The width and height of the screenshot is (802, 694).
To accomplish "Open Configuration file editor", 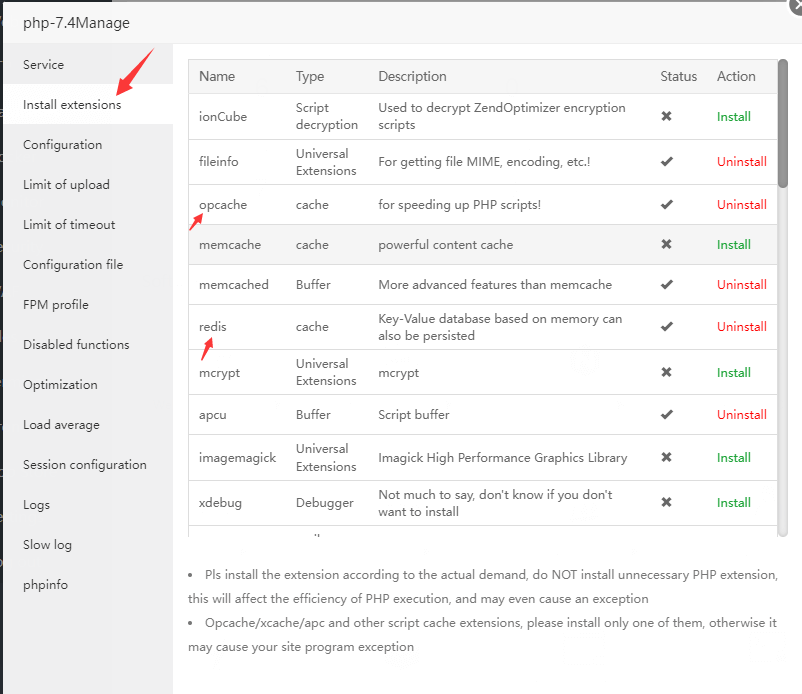I will coord(73,264).
